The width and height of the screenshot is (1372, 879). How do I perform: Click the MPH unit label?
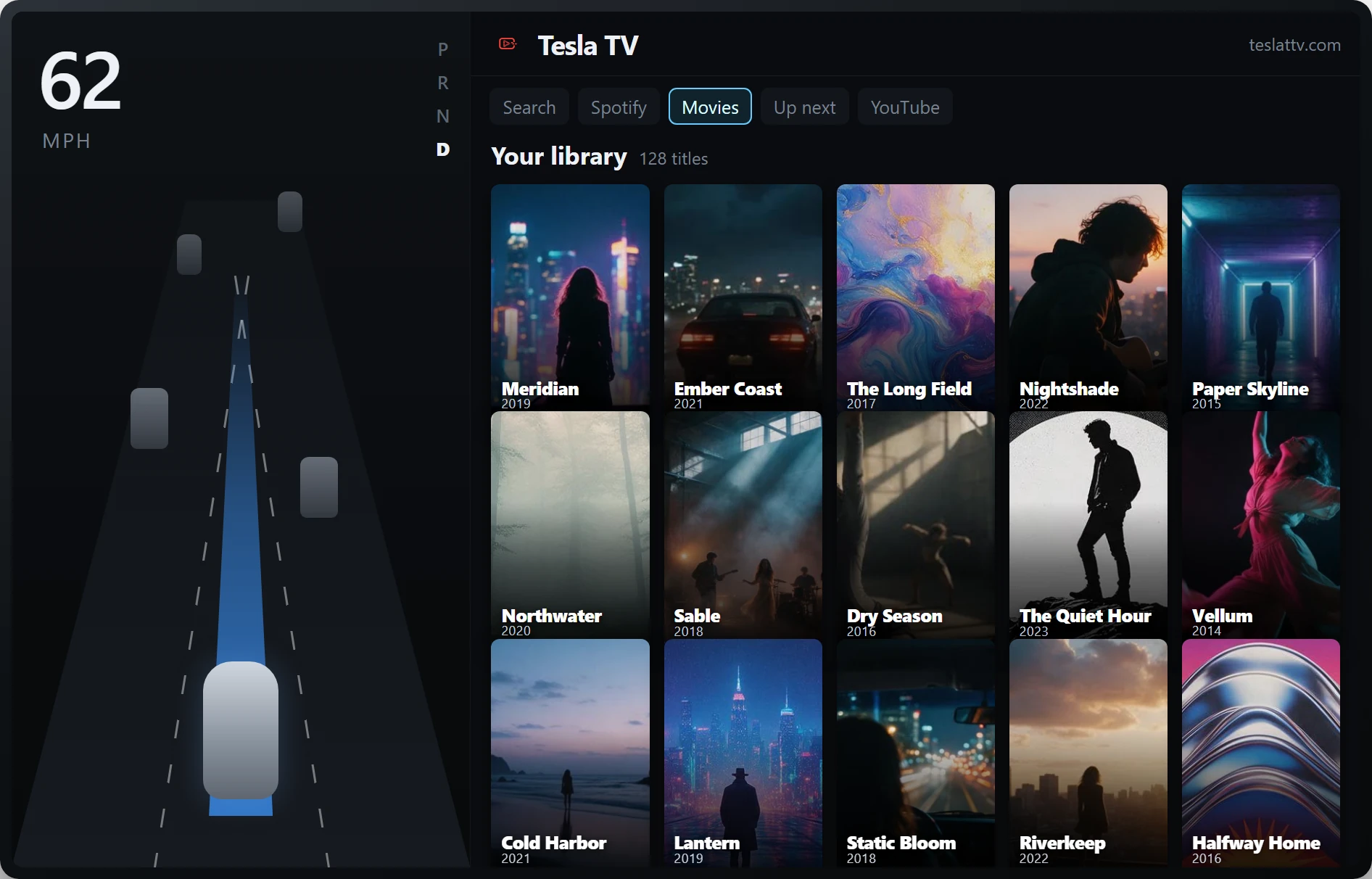point(67,141)
